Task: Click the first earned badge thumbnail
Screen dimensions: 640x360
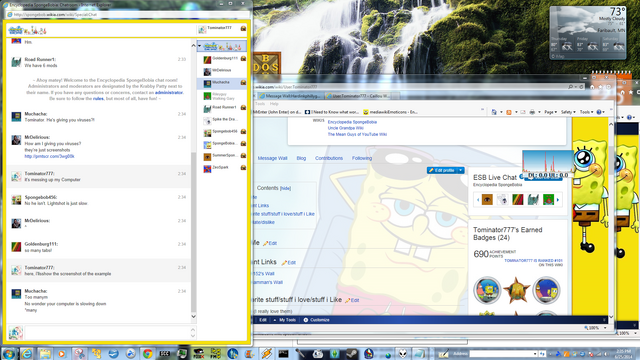Action: click(x=487, y=291)
